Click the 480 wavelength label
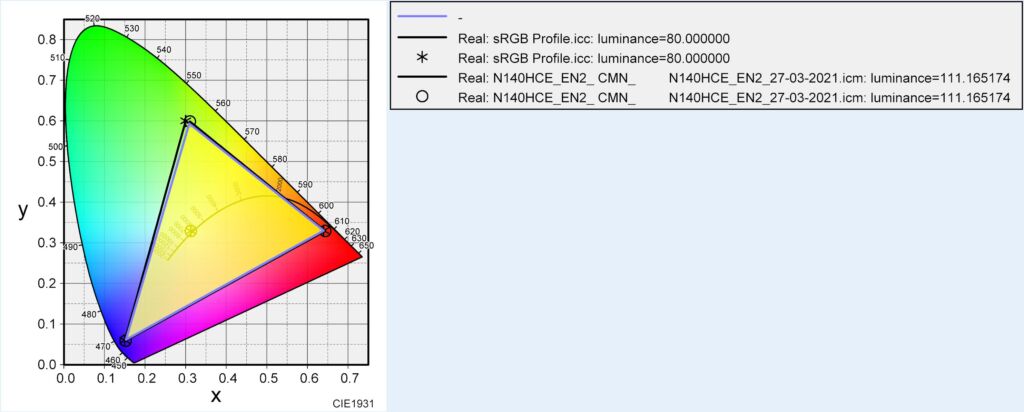The height and width of the screenshot is (412, 1024). [89, 315]
